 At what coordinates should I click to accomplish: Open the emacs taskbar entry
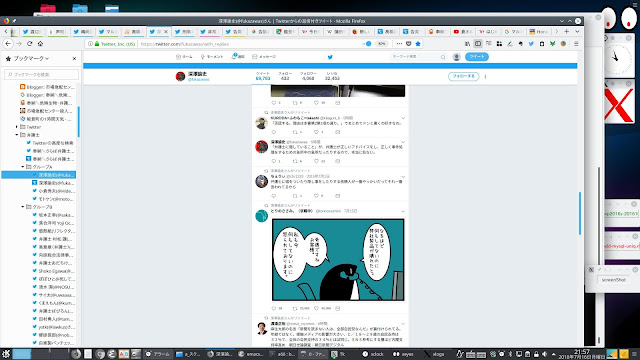tap(251, 354)
